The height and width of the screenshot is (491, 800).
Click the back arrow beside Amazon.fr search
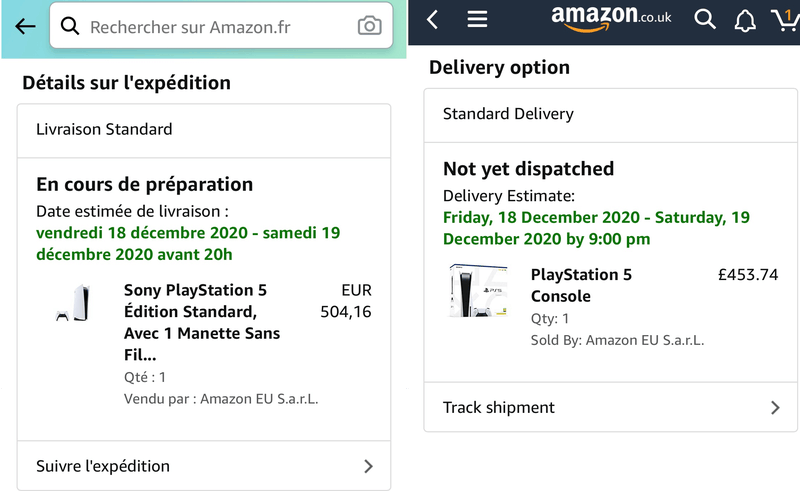(25, 27)
